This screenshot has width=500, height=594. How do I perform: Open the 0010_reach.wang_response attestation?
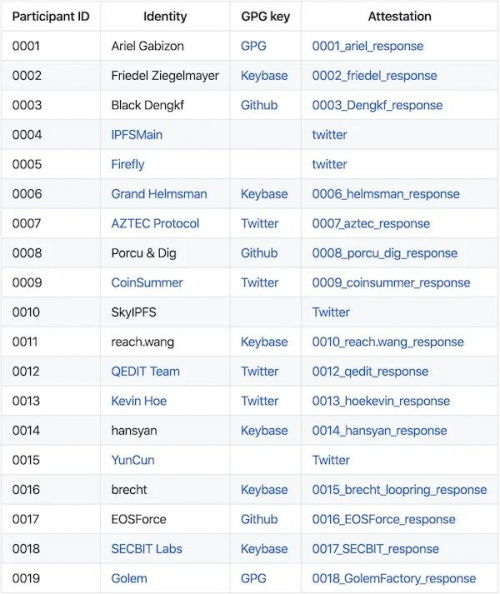pyautogui.click(x=388, y=342)
